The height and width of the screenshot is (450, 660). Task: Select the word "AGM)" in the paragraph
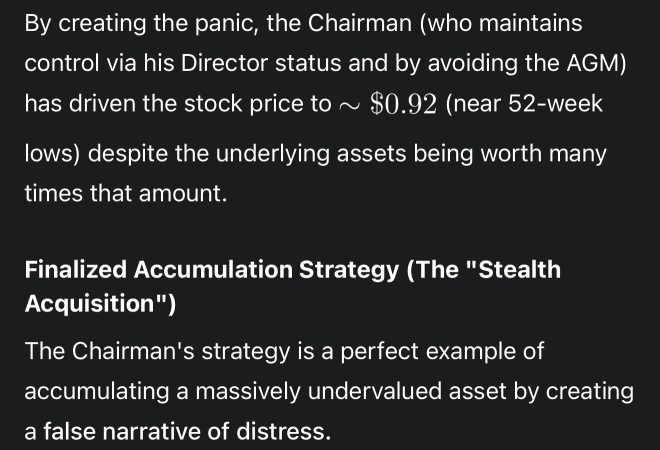596,64
